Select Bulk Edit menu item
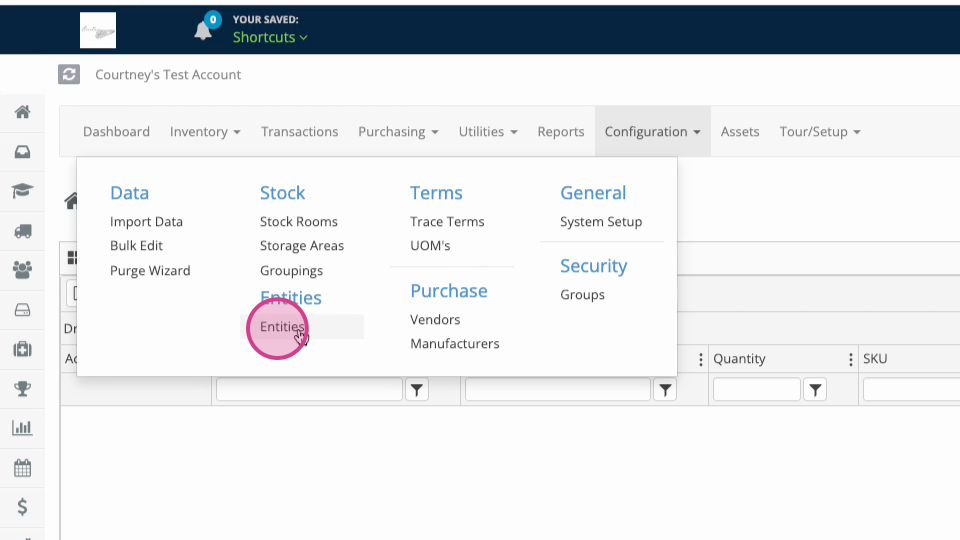 tap(137, 246)
